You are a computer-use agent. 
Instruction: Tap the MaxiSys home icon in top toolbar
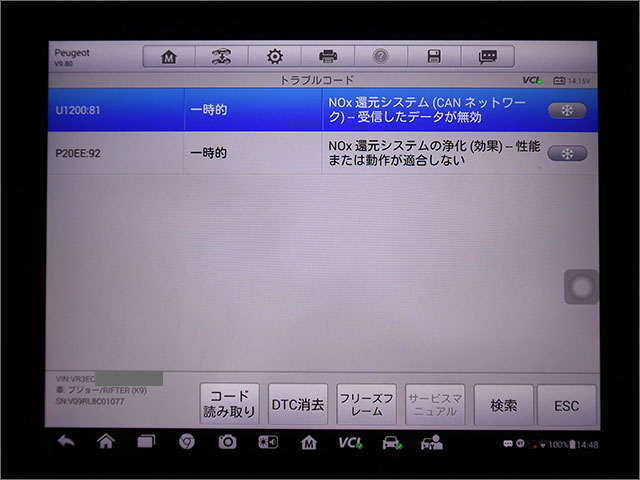(x=169, y=56)
